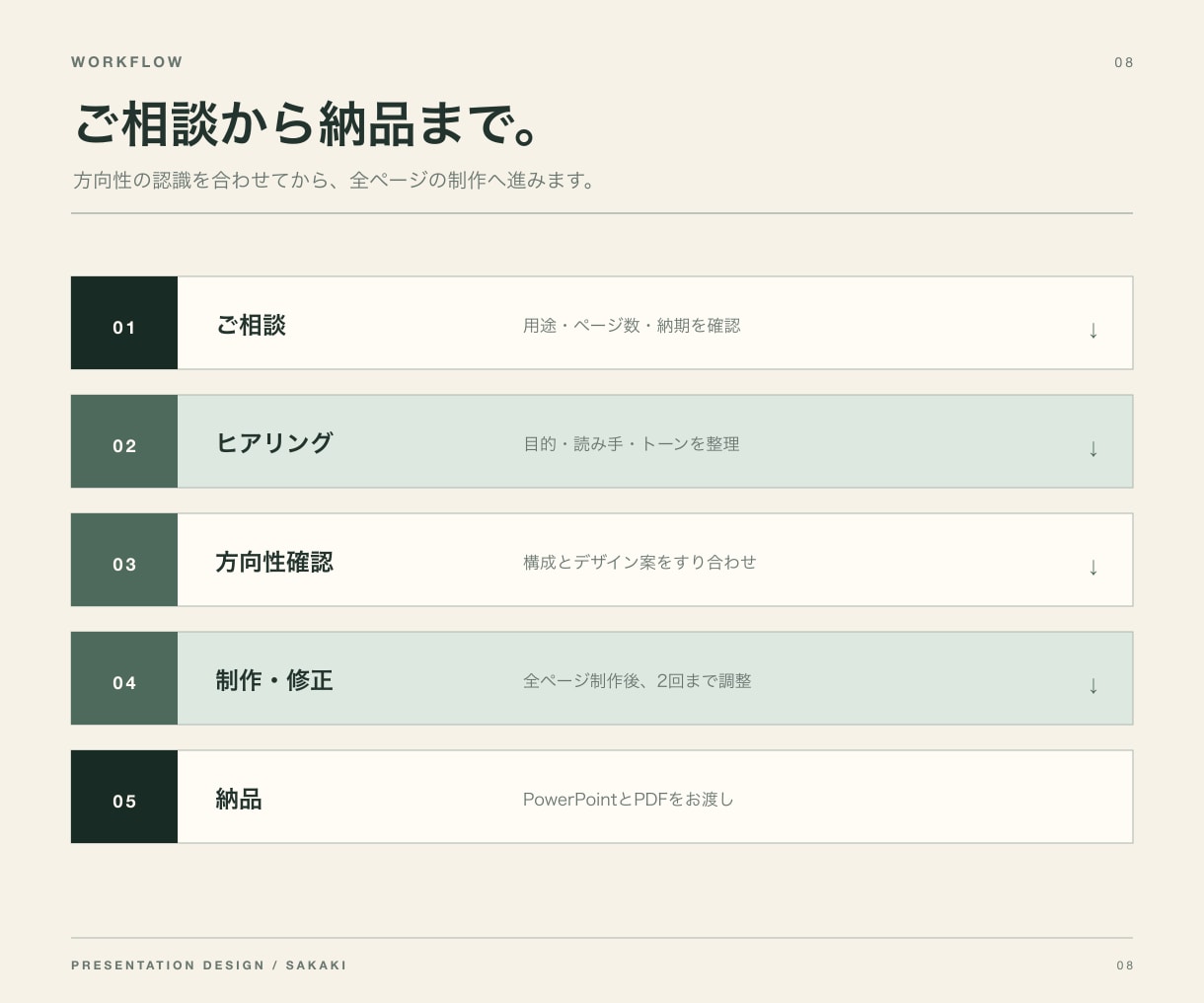The height and width of the screenshot is (1003, 1204).
Task: Click the heading ご相談から納品まで。
Action: [x=308, y=124]
